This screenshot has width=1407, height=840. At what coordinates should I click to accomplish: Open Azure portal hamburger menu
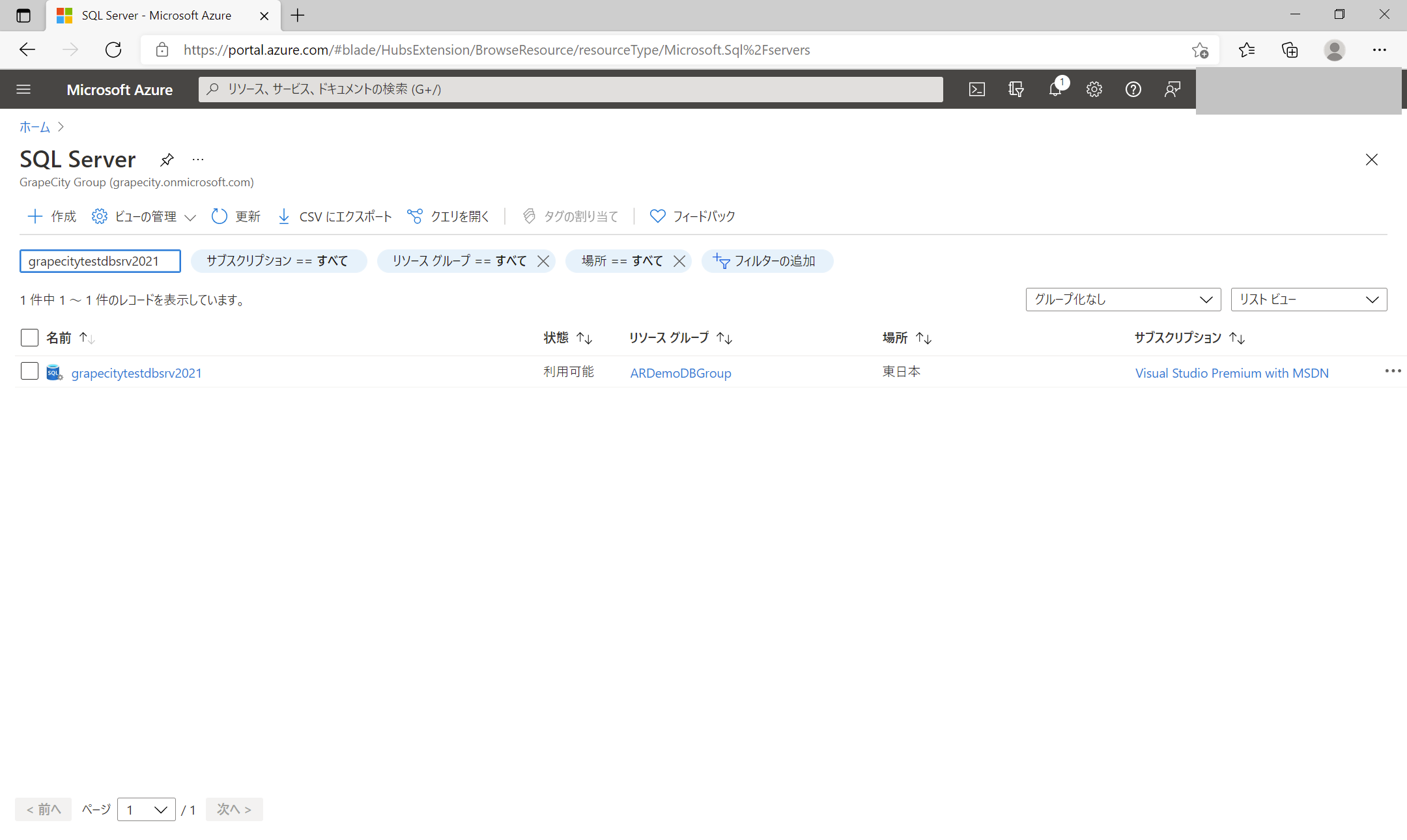[23, 89]
